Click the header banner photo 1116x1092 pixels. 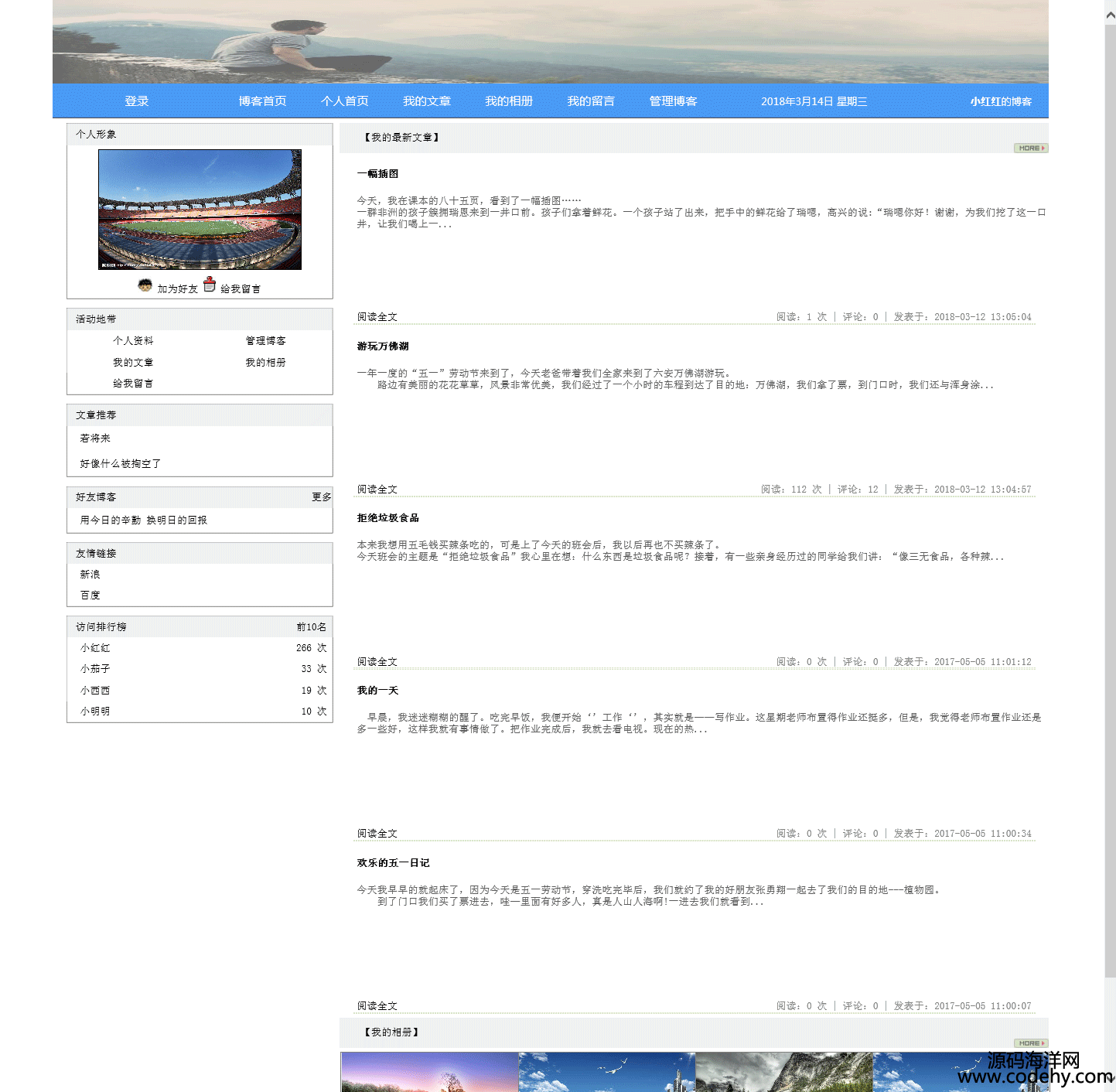[551, 42]
